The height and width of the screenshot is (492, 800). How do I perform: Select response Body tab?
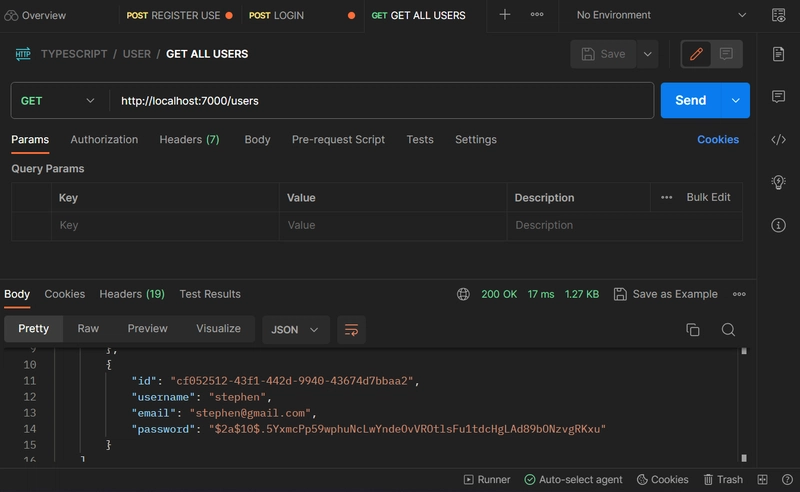tap(17, 294)
